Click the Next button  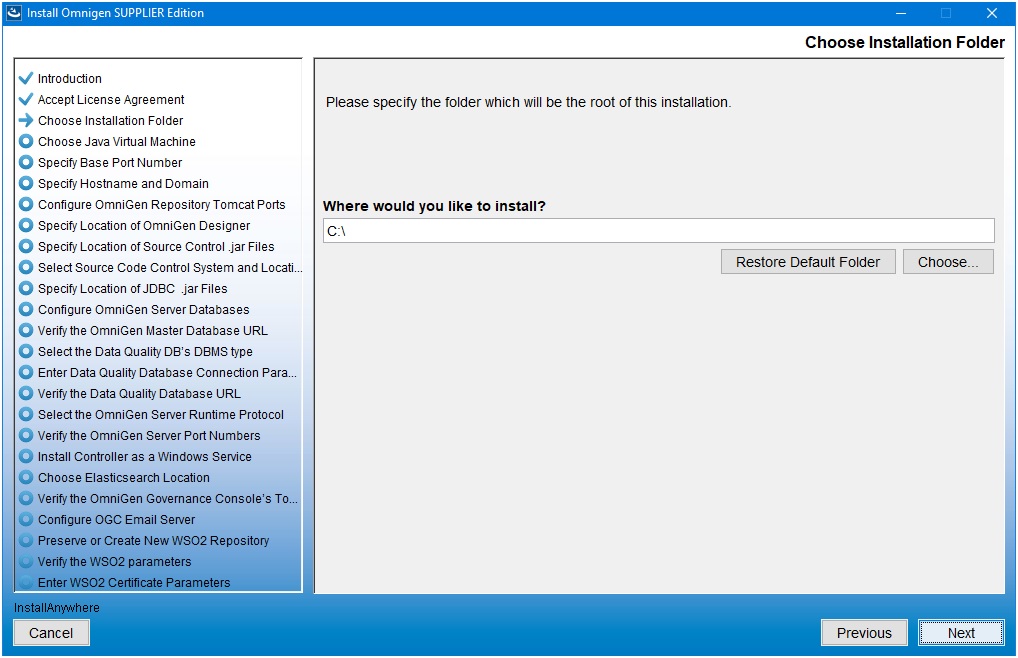[961, 633]
